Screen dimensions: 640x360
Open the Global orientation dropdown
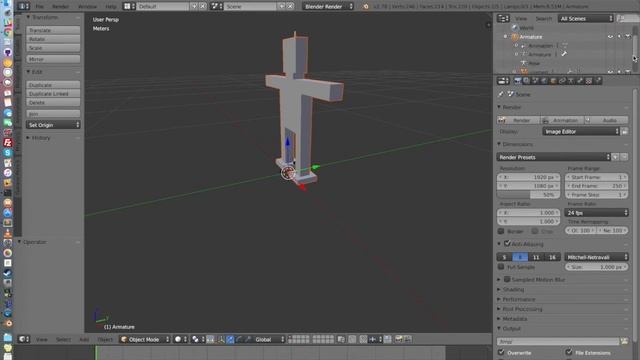coord(269,339)
